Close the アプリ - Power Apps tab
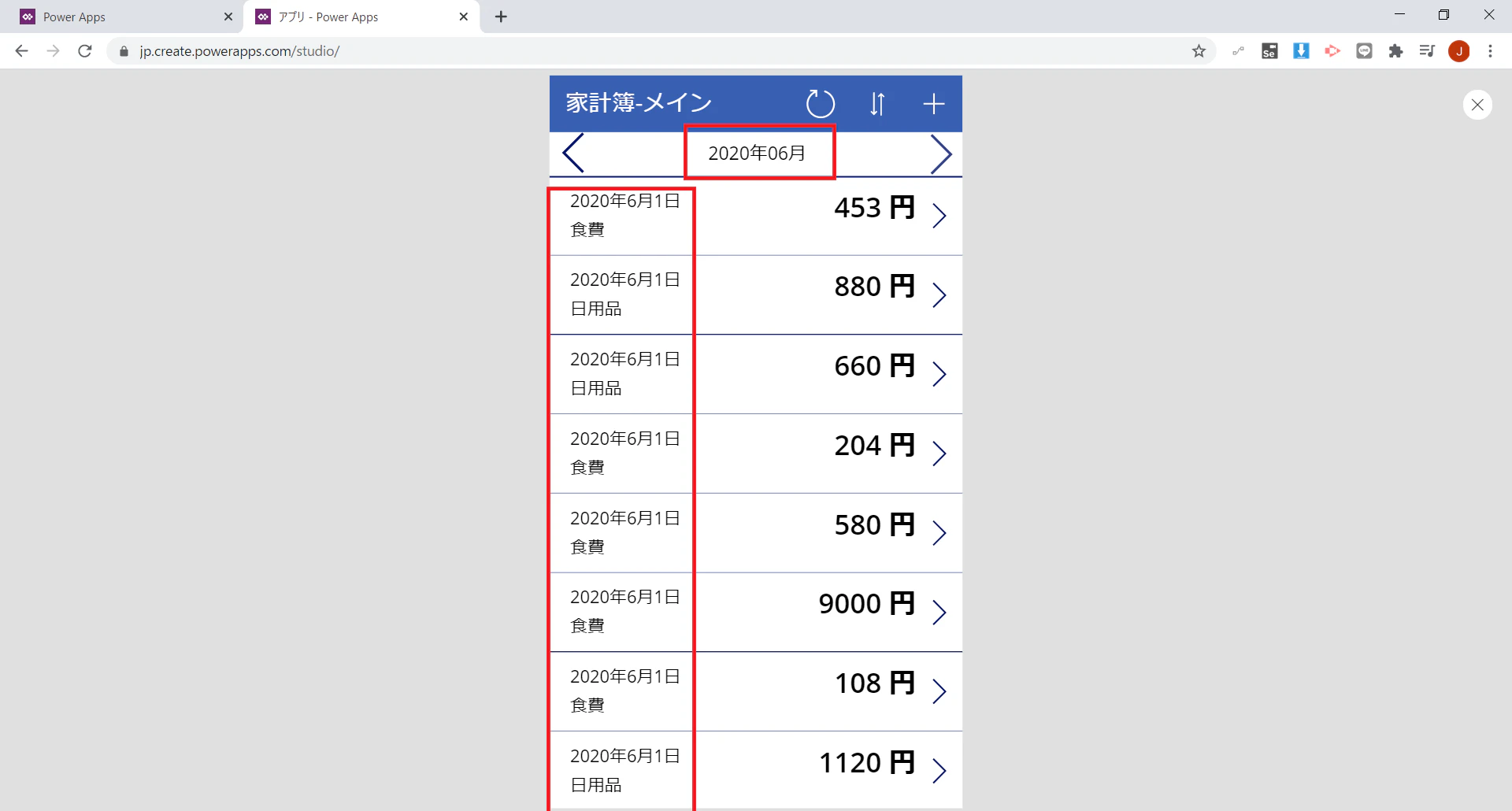Screen dimensions: 1512x811 coord(463,17)
